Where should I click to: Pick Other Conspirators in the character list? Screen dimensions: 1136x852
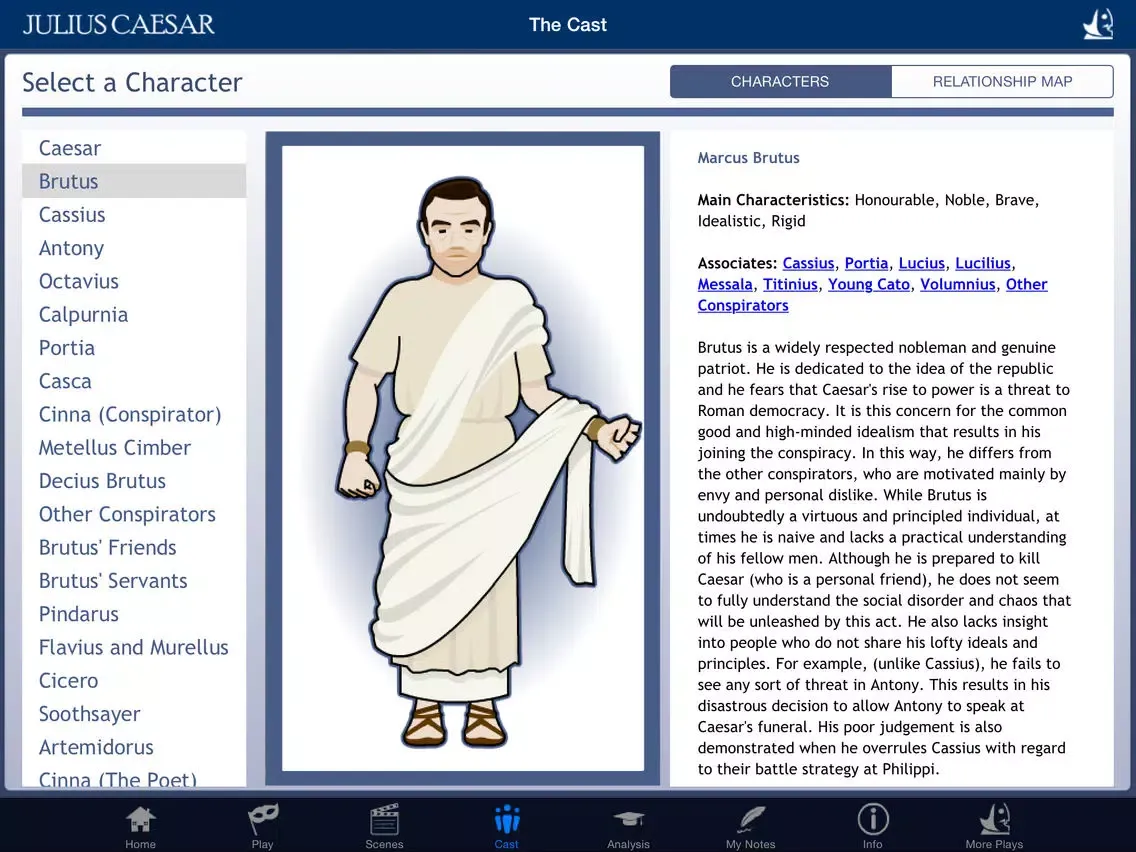pyautogui.click(x=134, y=514)
